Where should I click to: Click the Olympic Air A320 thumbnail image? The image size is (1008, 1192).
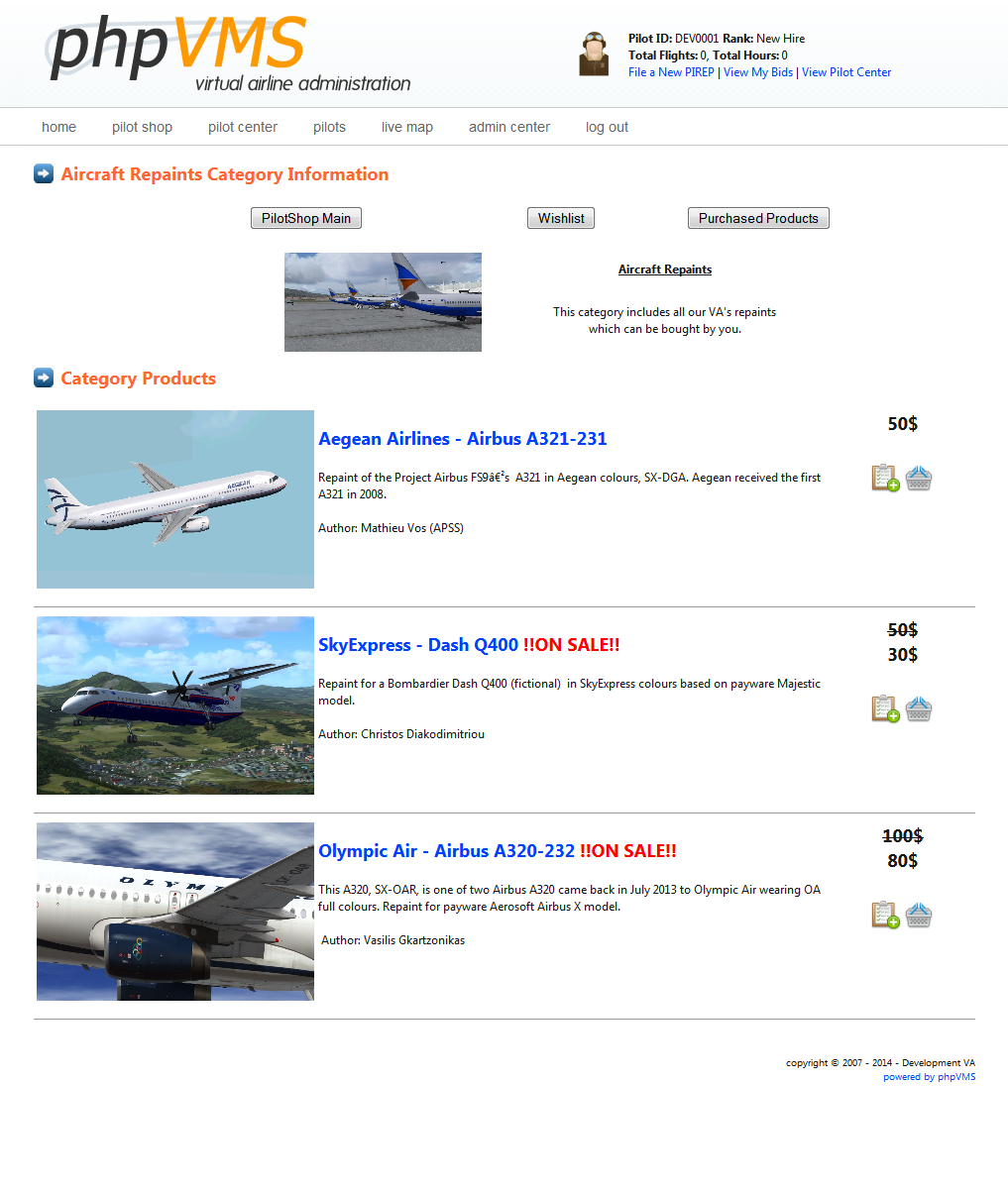point(175,912)
